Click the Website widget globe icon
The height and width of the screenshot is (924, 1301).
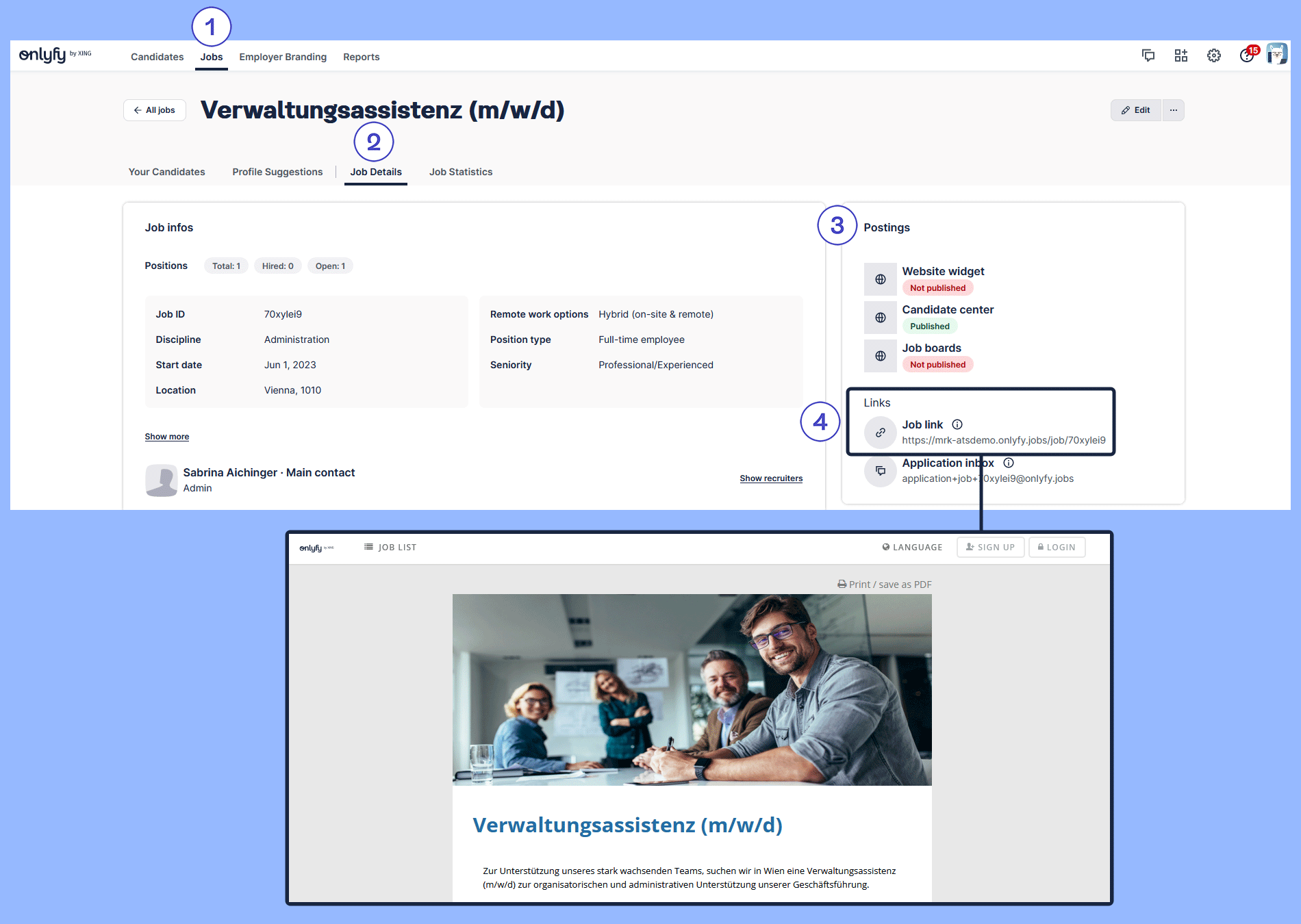(881, 279)
